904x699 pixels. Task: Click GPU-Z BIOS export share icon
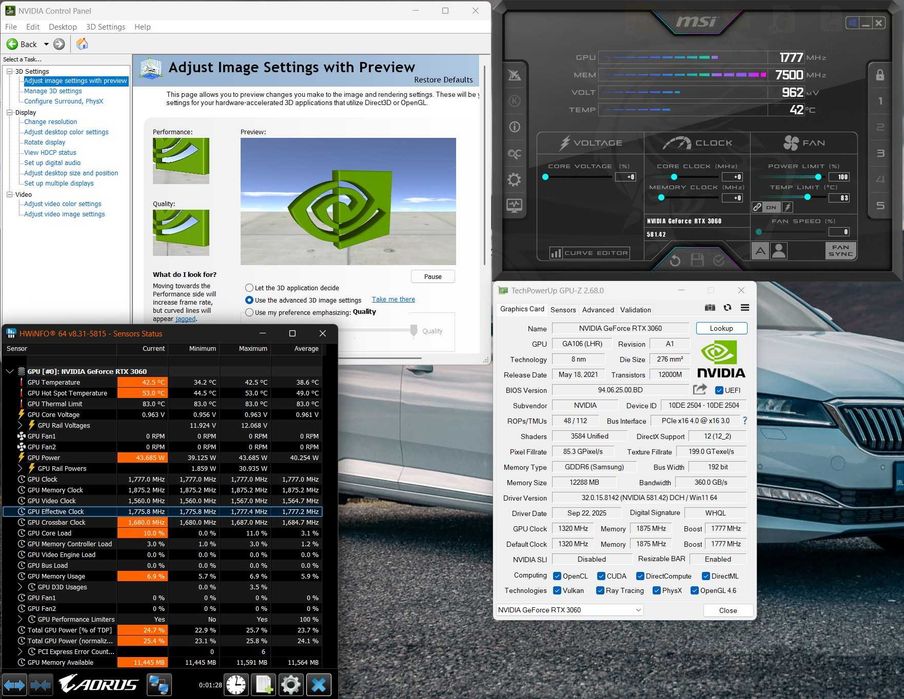tap(700, 390)
